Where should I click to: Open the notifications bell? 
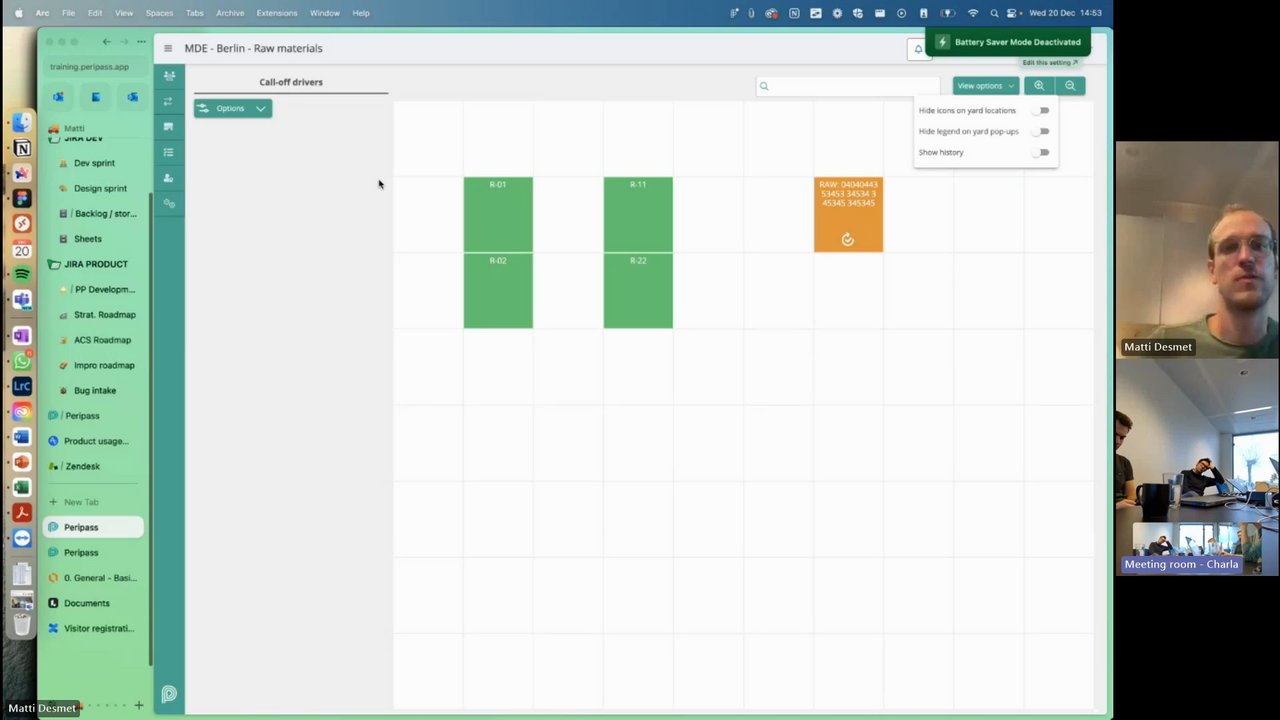(x=918, y=49)
